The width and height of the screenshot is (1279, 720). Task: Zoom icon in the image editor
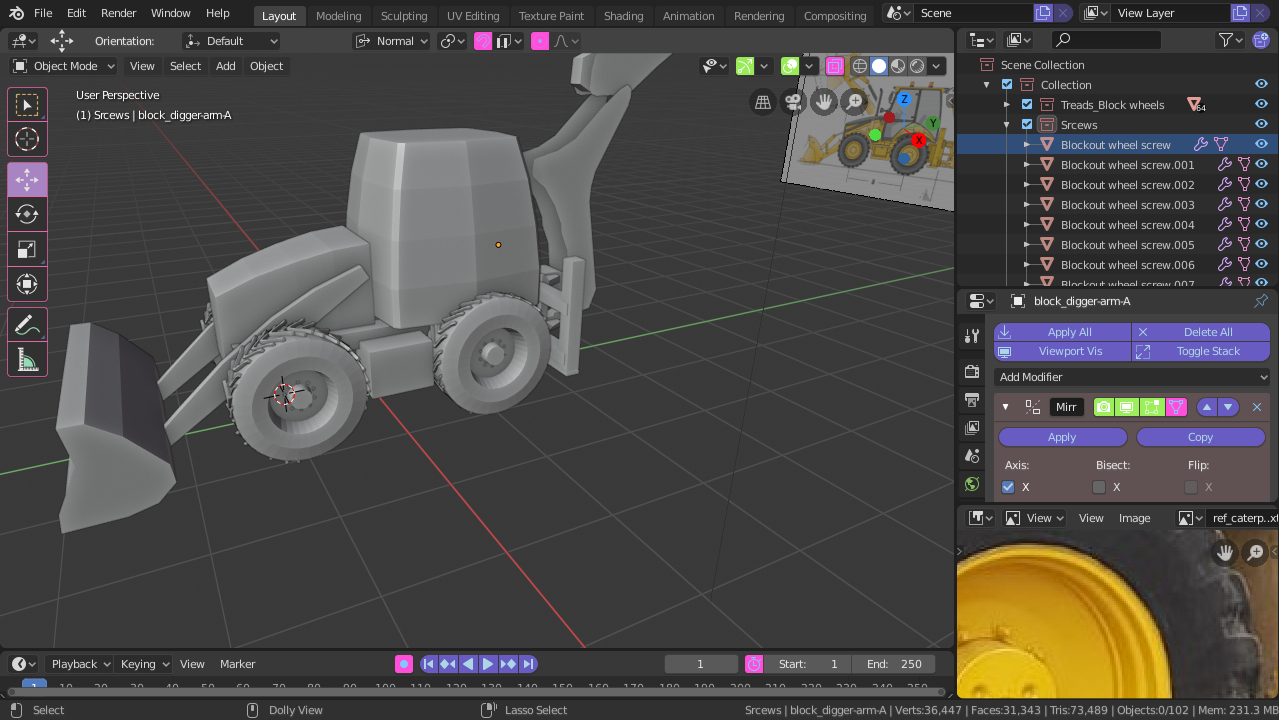1255,552
